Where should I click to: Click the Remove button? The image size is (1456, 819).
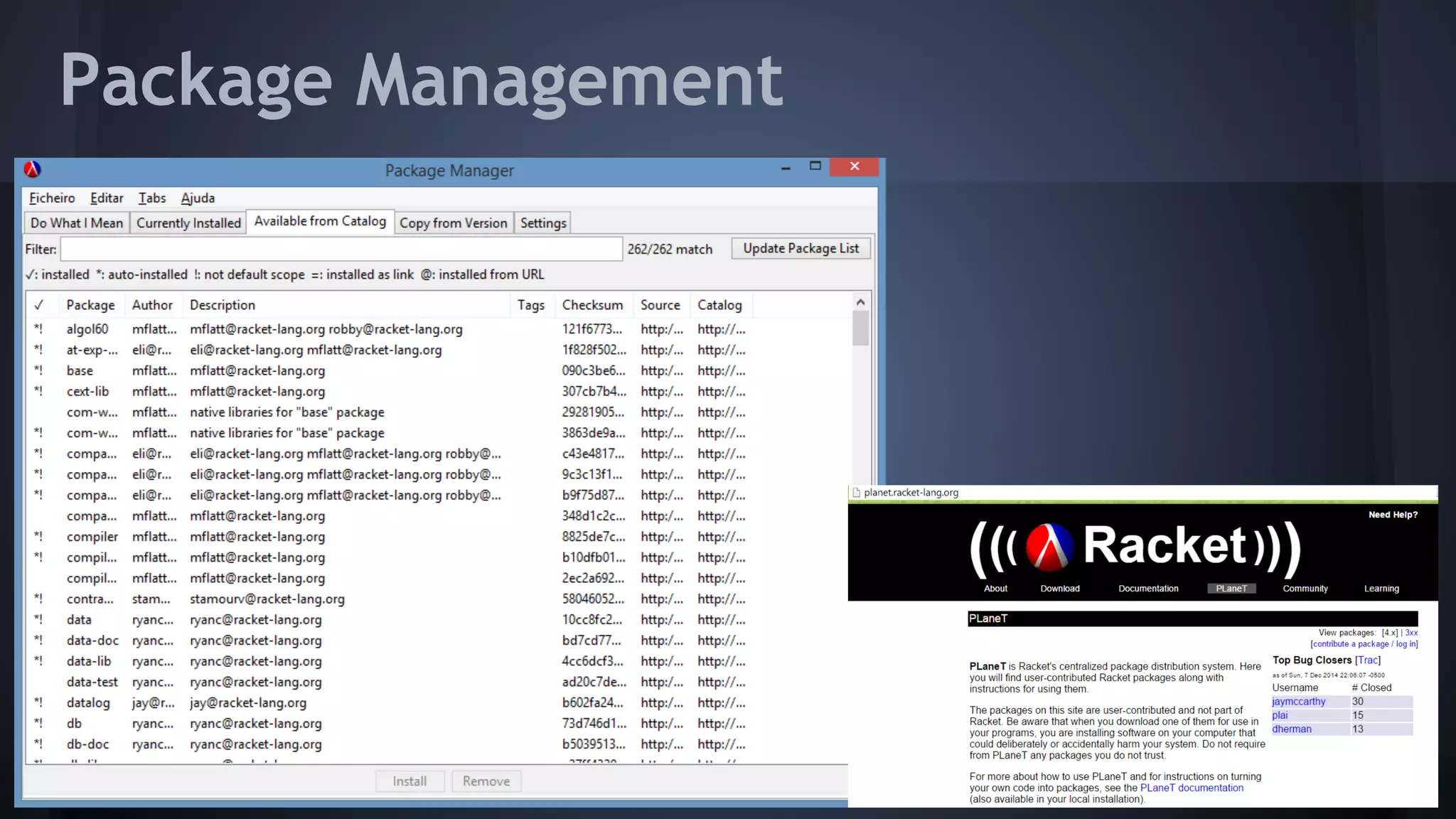[486, 781]
